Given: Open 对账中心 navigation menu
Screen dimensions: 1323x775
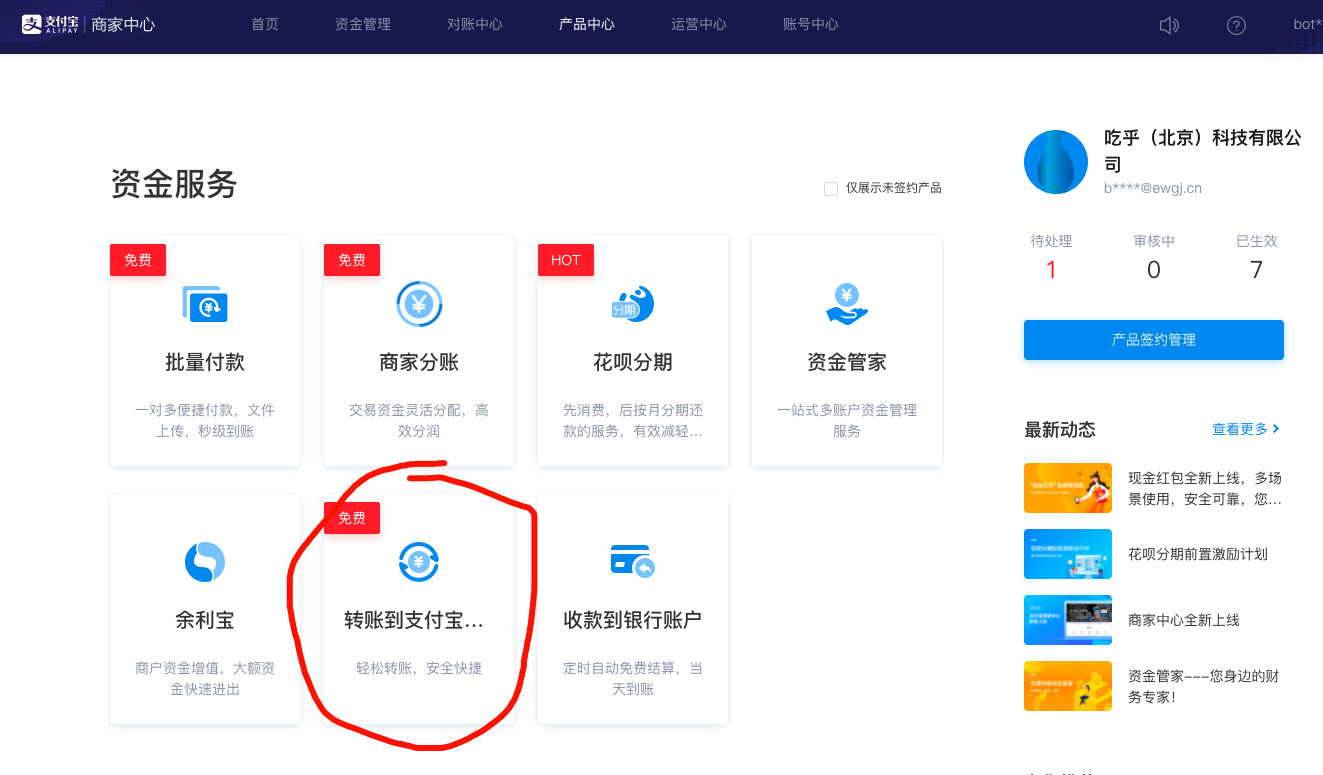Looking at the screenshot, I should click(475, 24).
